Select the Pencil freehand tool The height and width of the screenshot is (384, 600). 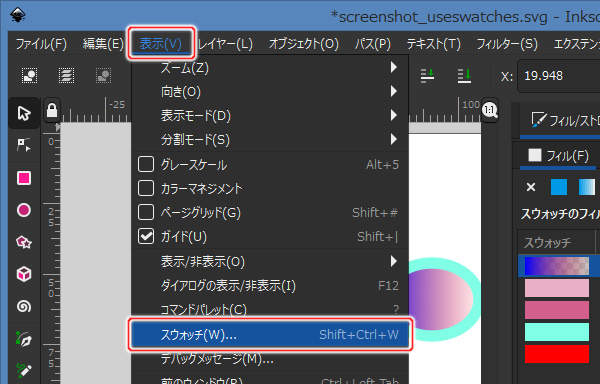pyautogui.click(x=24, y=369)
